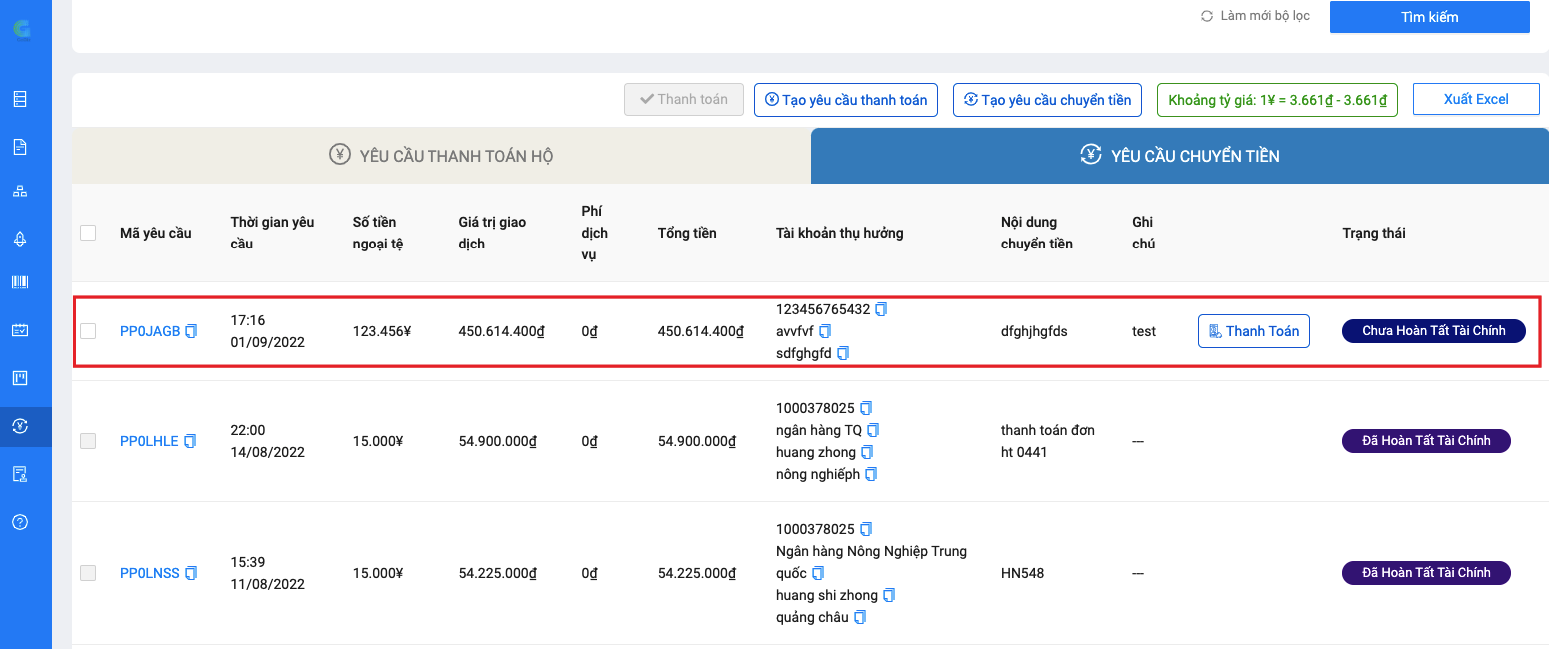Screen dimensions: 1549x649
Task: Click the help question mark sidebar icon
Action: [x=20, y=522]
